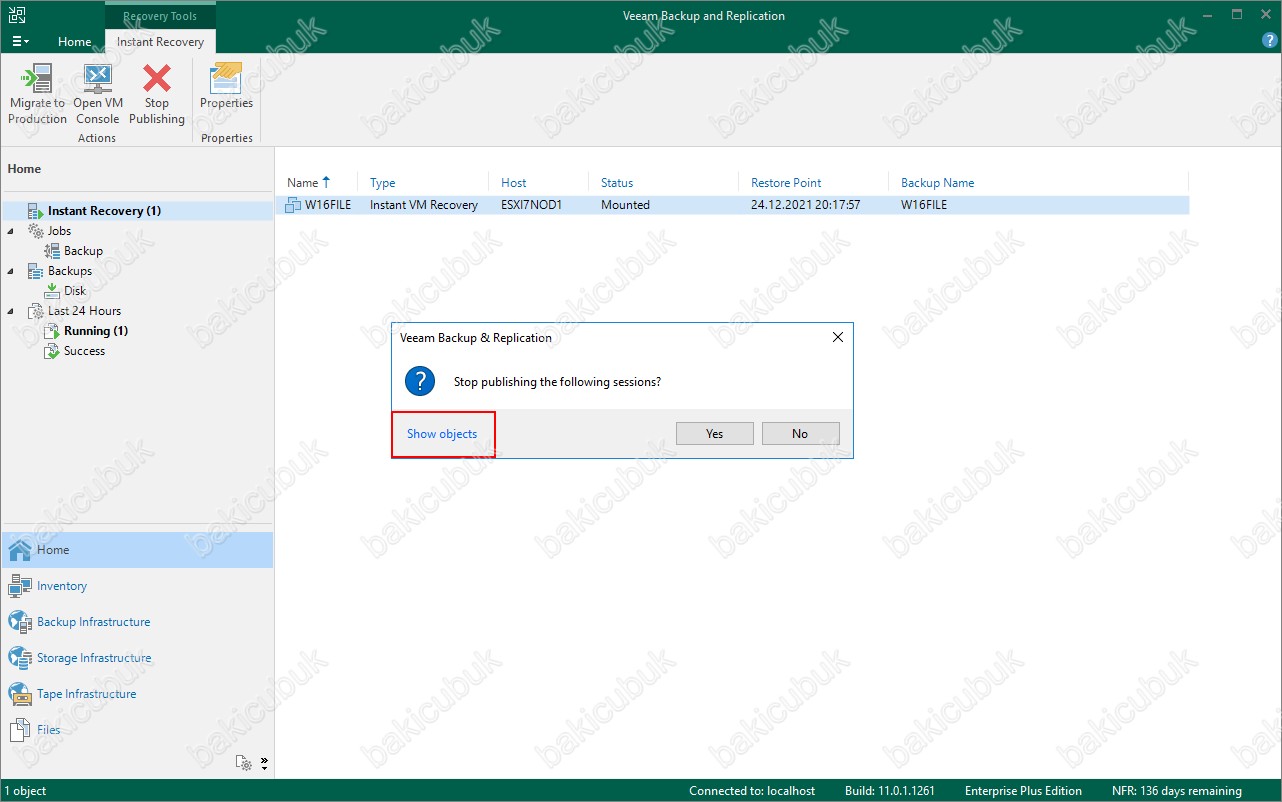Select the Jobs tree item

click(x=59, y=231)
